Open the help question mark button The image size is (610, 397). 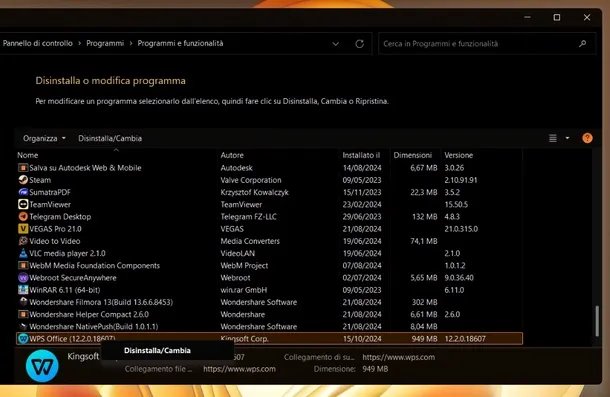point(587,138)
